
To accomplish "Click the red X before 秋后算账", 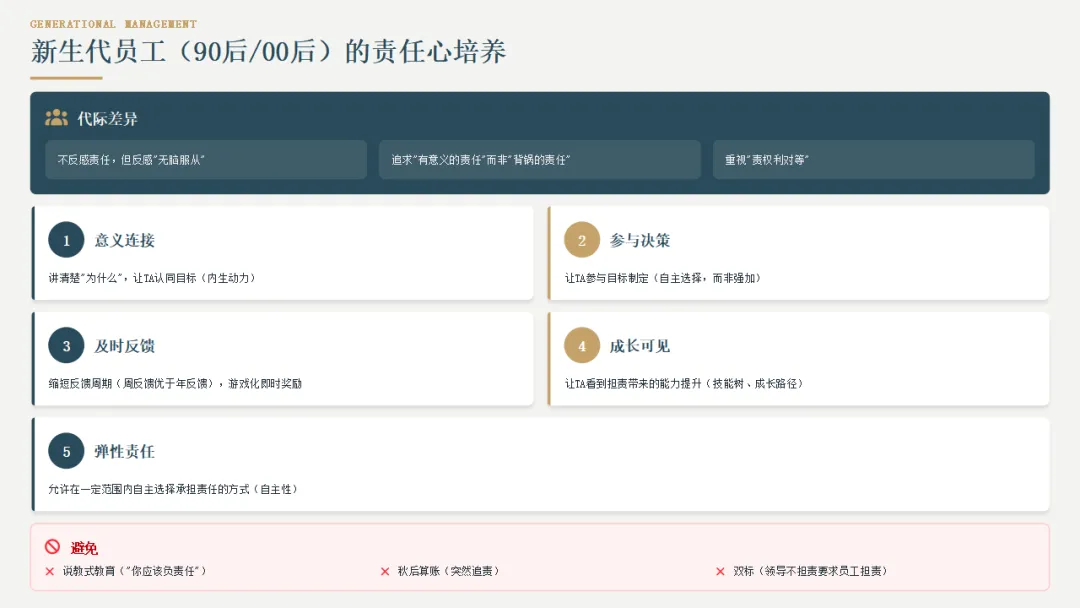I will pos(385,572).
